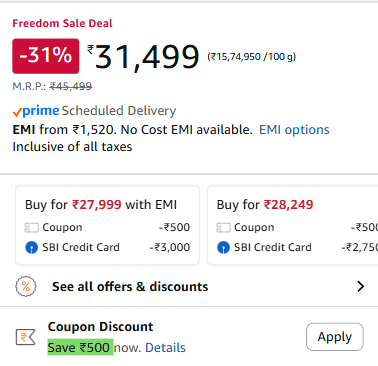This screenshot has height=366, width=378.
Task: Open EMI options link
Action: tap(294, 130)
